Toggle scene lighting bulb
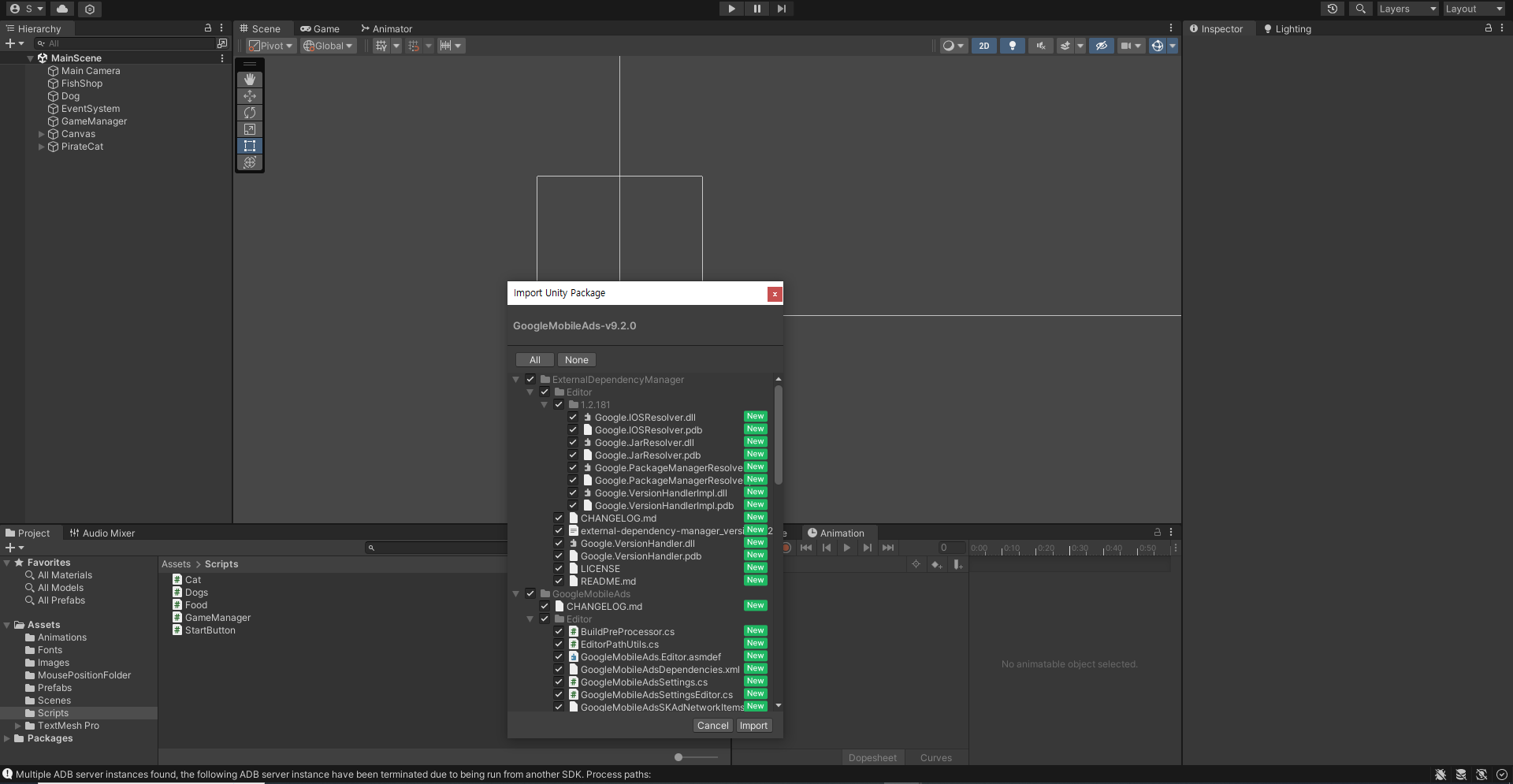Viewport: 1513px width, 784px height. tap(1013, 46)
